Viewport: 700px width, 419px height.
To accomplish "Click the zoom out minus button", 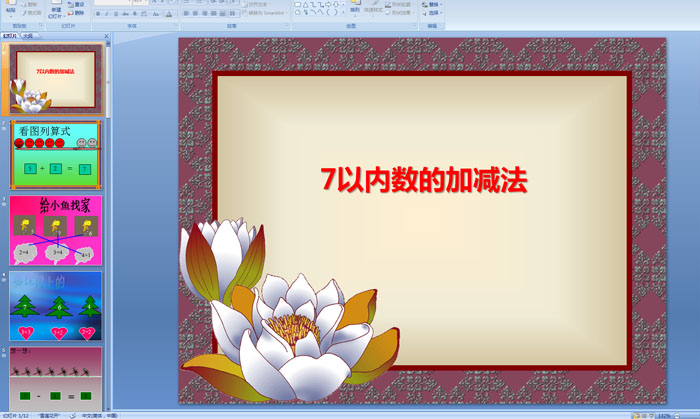I will 677,416.
